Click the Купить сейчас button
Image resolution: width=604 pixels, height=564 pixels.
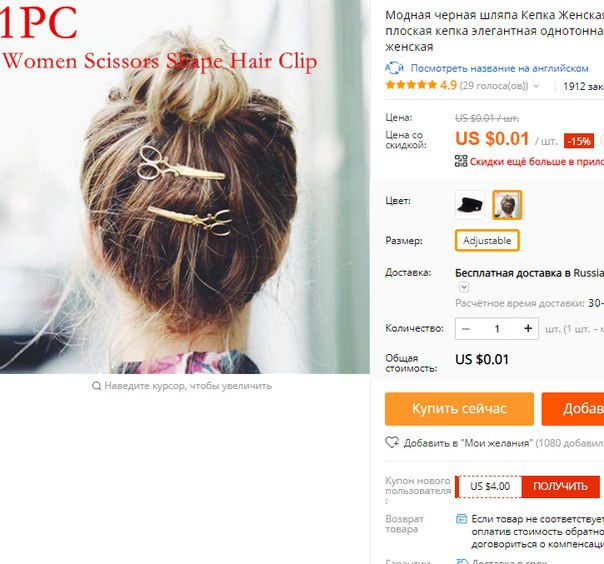[x=459, y=409]
